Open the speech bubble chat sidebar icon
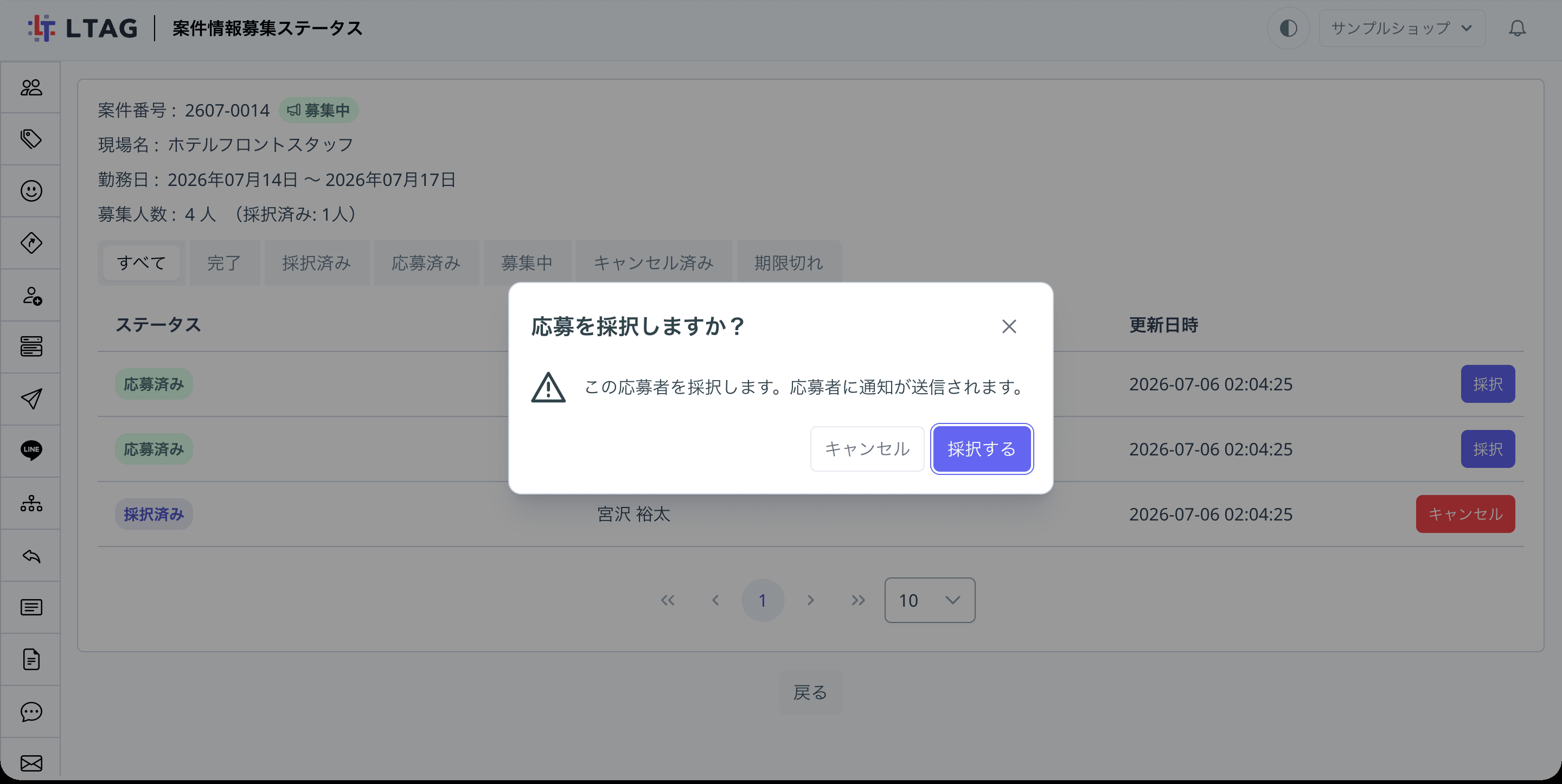Screen dimensions: 1562x784 pos(31,712)
